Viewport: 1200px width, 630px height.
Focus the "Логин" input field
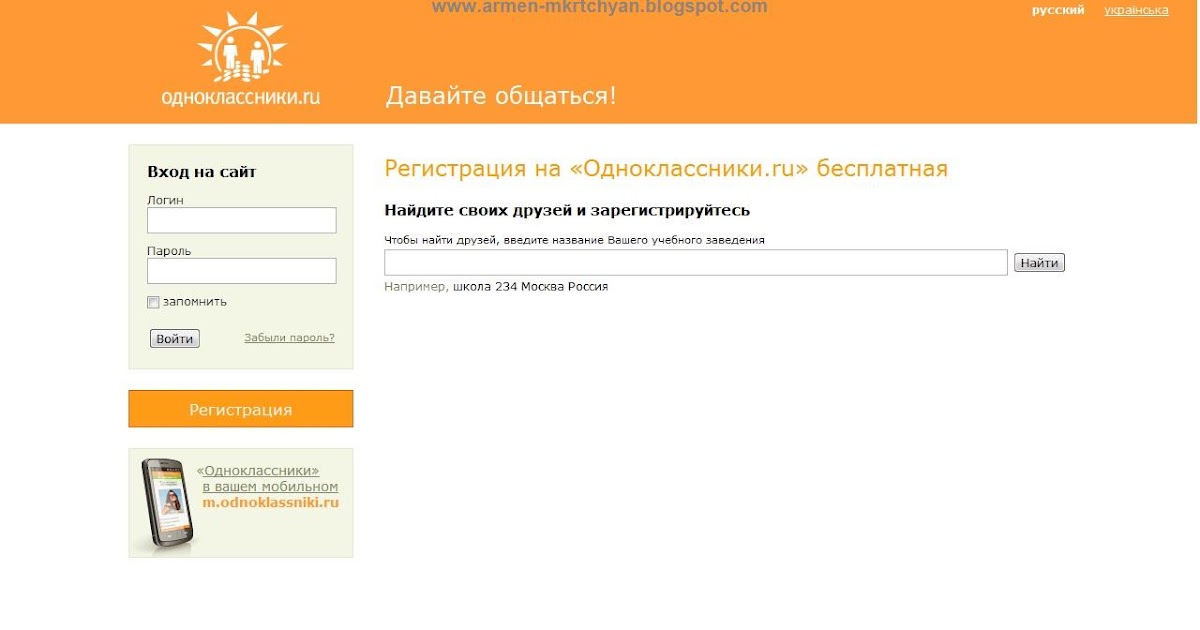click(241, 220)
